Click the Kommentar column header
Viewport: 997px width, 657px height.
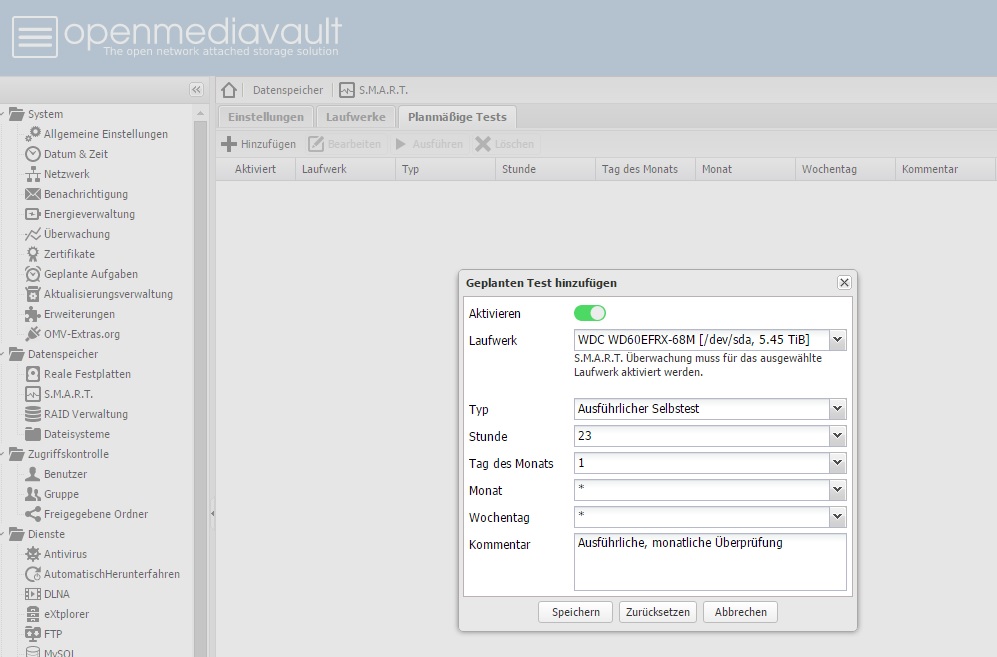click(945, 169)
